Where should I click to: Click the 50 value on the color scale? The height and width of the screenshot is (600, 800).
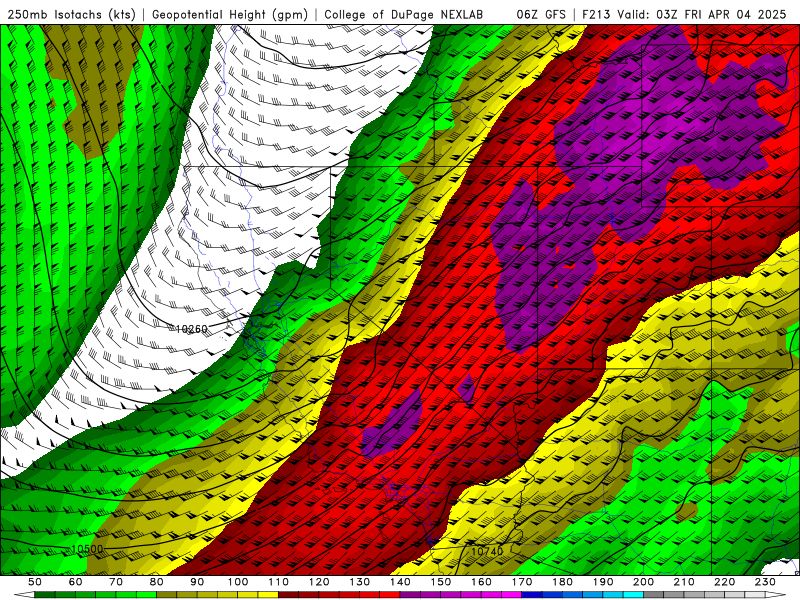pos(35,582)
